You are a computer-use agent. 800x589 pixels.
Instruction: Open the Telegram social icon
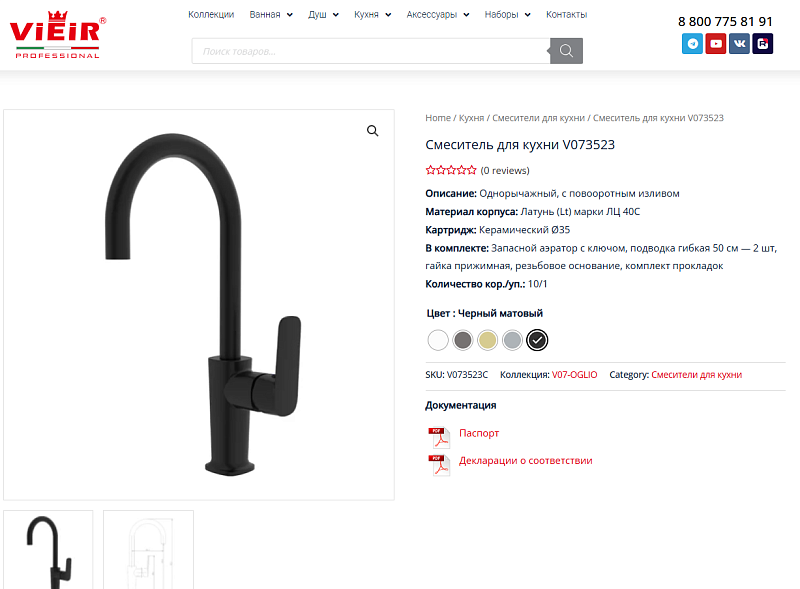pos(692,44)
